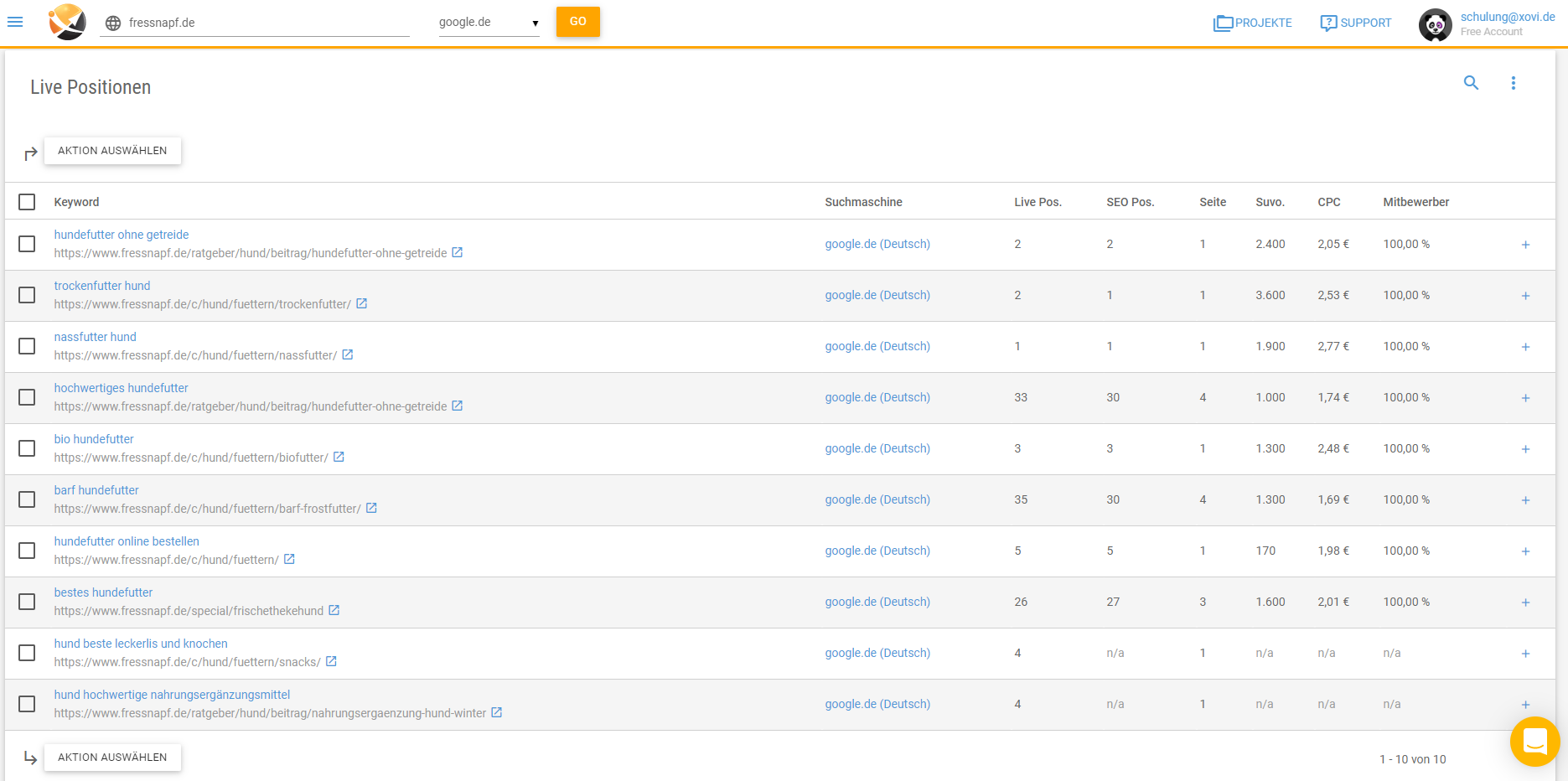Check the hund beste leckerlis und knochen row

[x=27, y=653]
